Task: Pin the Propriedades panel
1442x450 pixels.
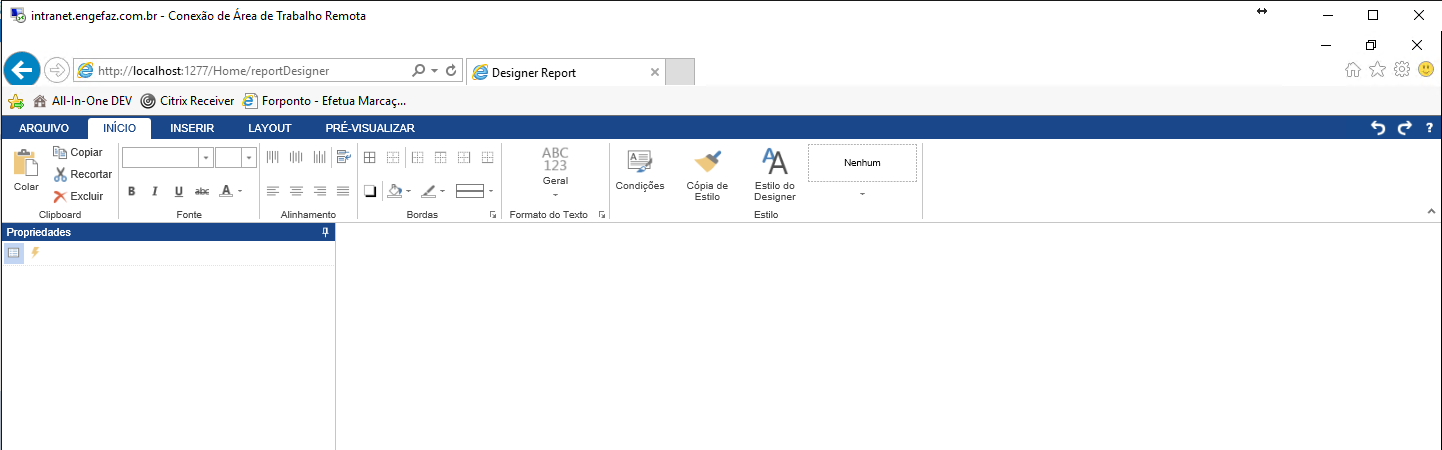Action: 325,232
